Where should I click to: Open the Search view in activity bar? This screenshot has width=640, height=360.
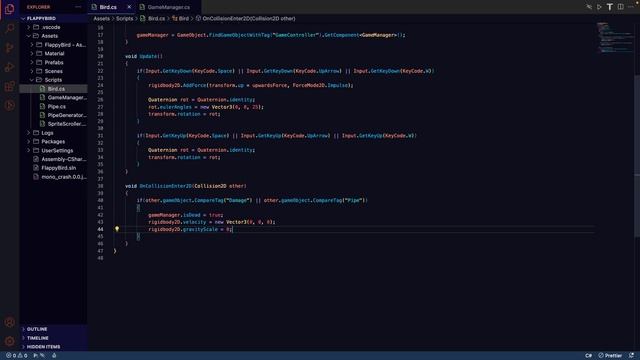9,28
